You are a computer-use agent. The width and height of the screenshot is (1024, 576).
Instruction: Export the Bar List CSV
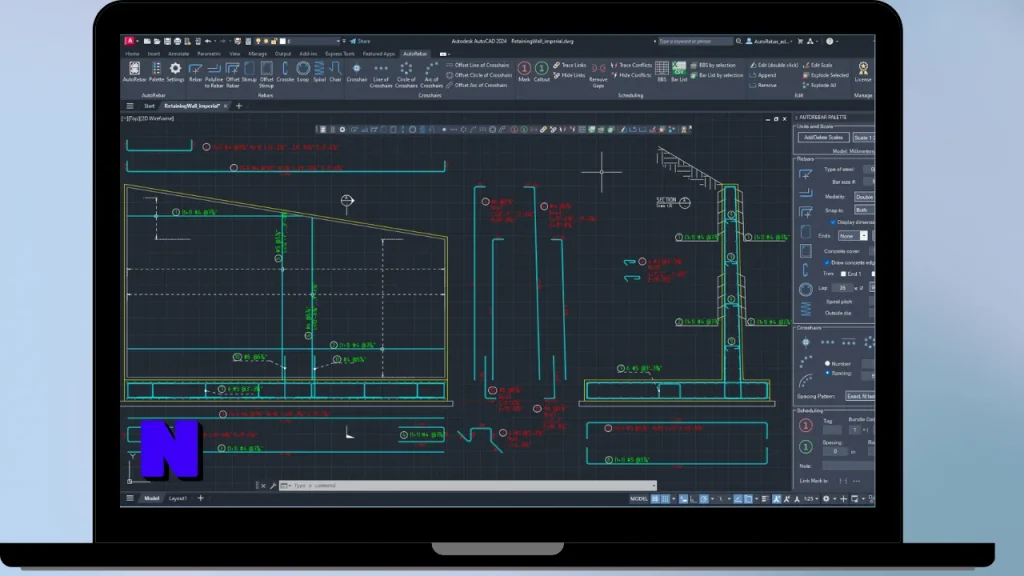(679, 71)
